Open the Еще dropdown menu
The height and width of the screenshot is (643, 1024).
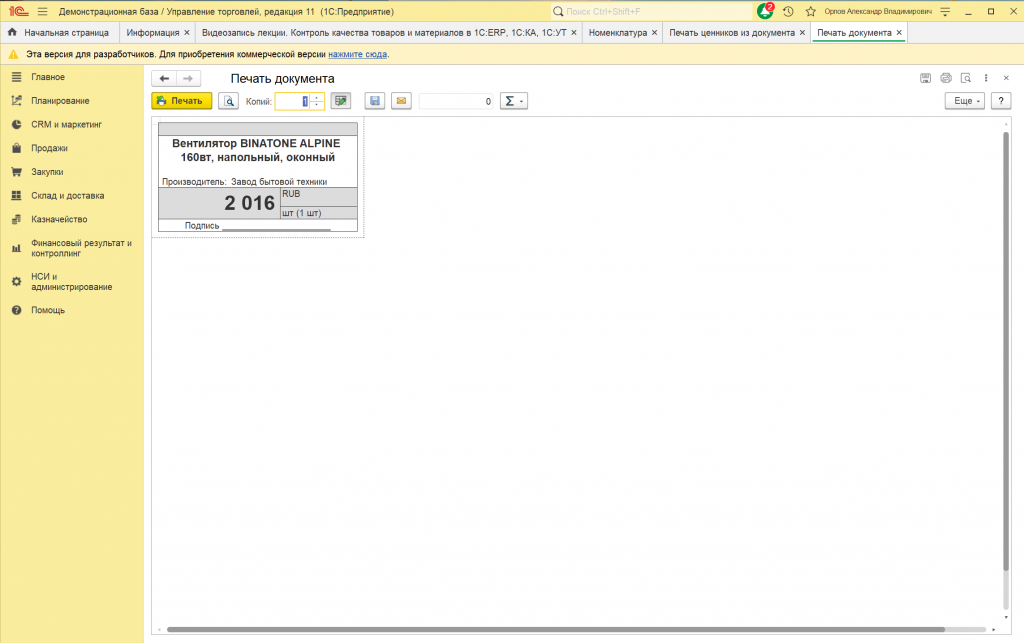(965, 101)
